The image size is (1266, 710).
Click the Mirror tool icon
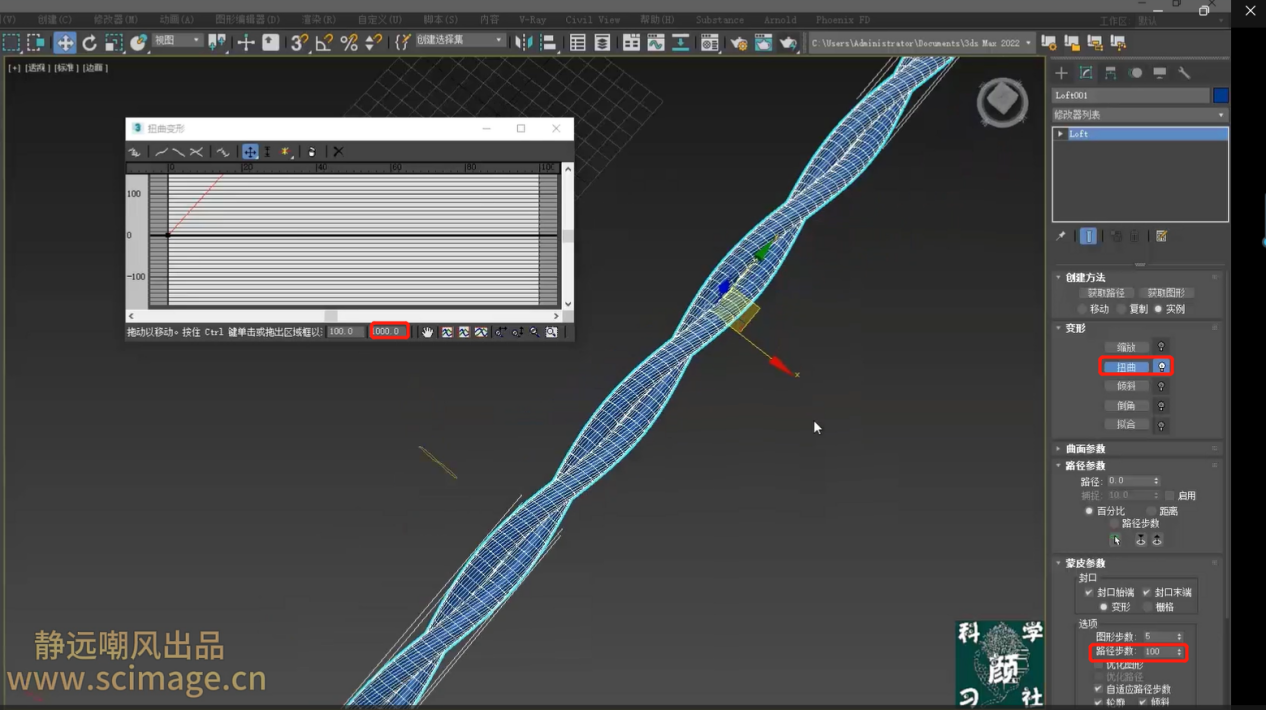(524, 43)
